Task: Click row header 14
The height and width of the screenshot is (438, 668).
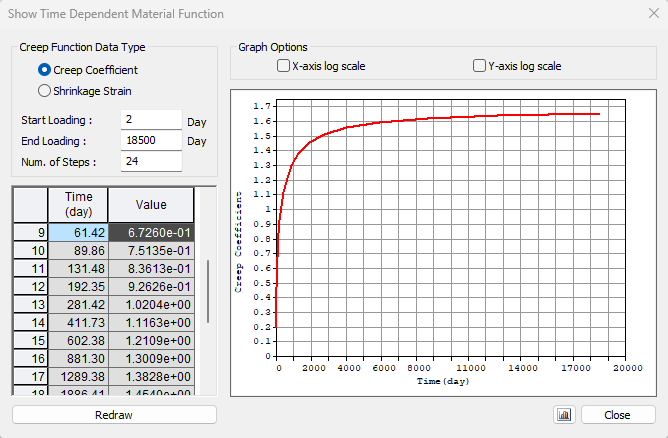Action: click(x=31, y=323)
